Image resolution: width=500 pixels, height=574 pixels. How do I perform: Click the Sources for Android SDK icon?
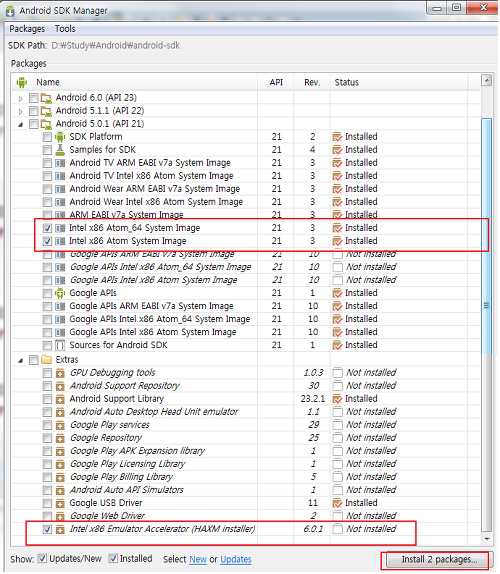tap(60, 345)
